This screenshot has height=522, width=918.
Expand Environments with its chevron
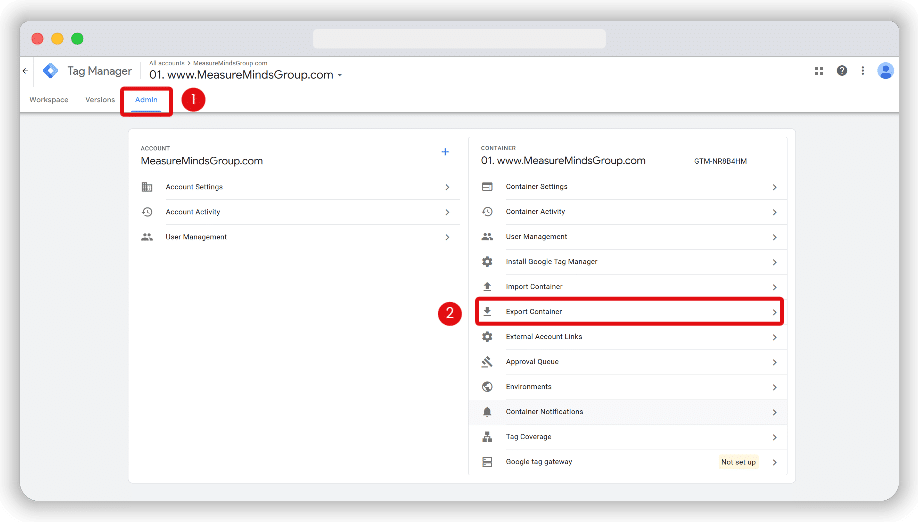[x=775, y=387]
